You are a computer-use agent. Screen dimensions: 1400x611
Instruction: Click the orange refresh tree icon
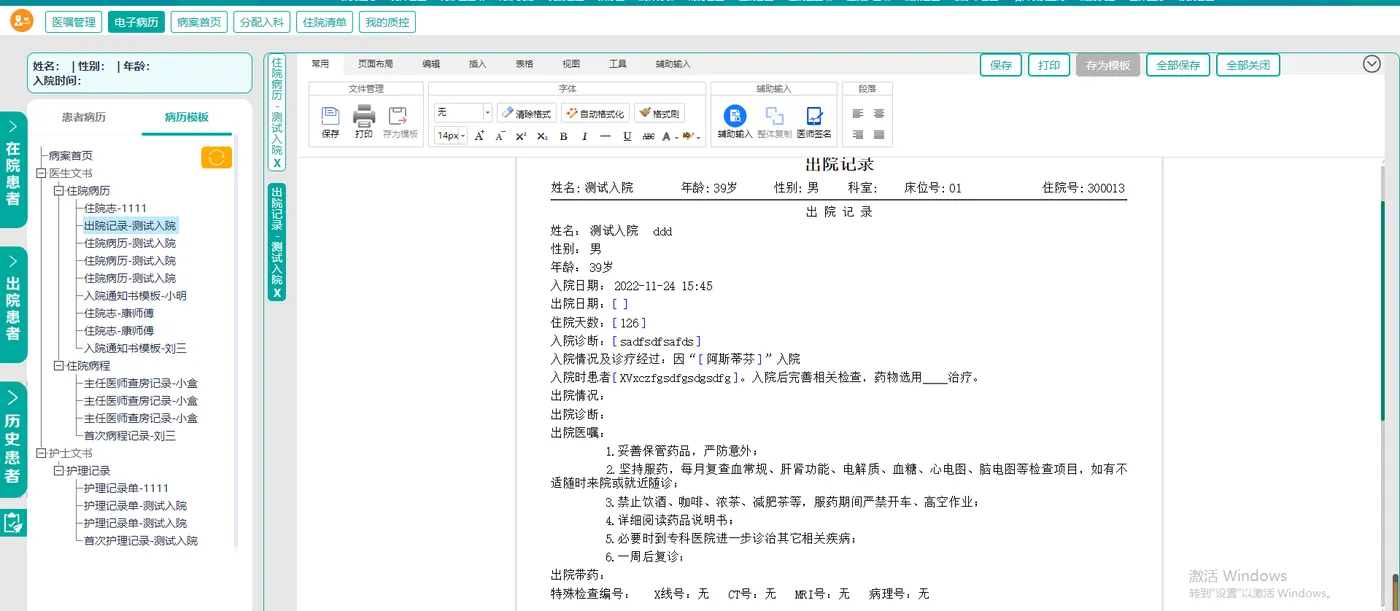[216, 157]
